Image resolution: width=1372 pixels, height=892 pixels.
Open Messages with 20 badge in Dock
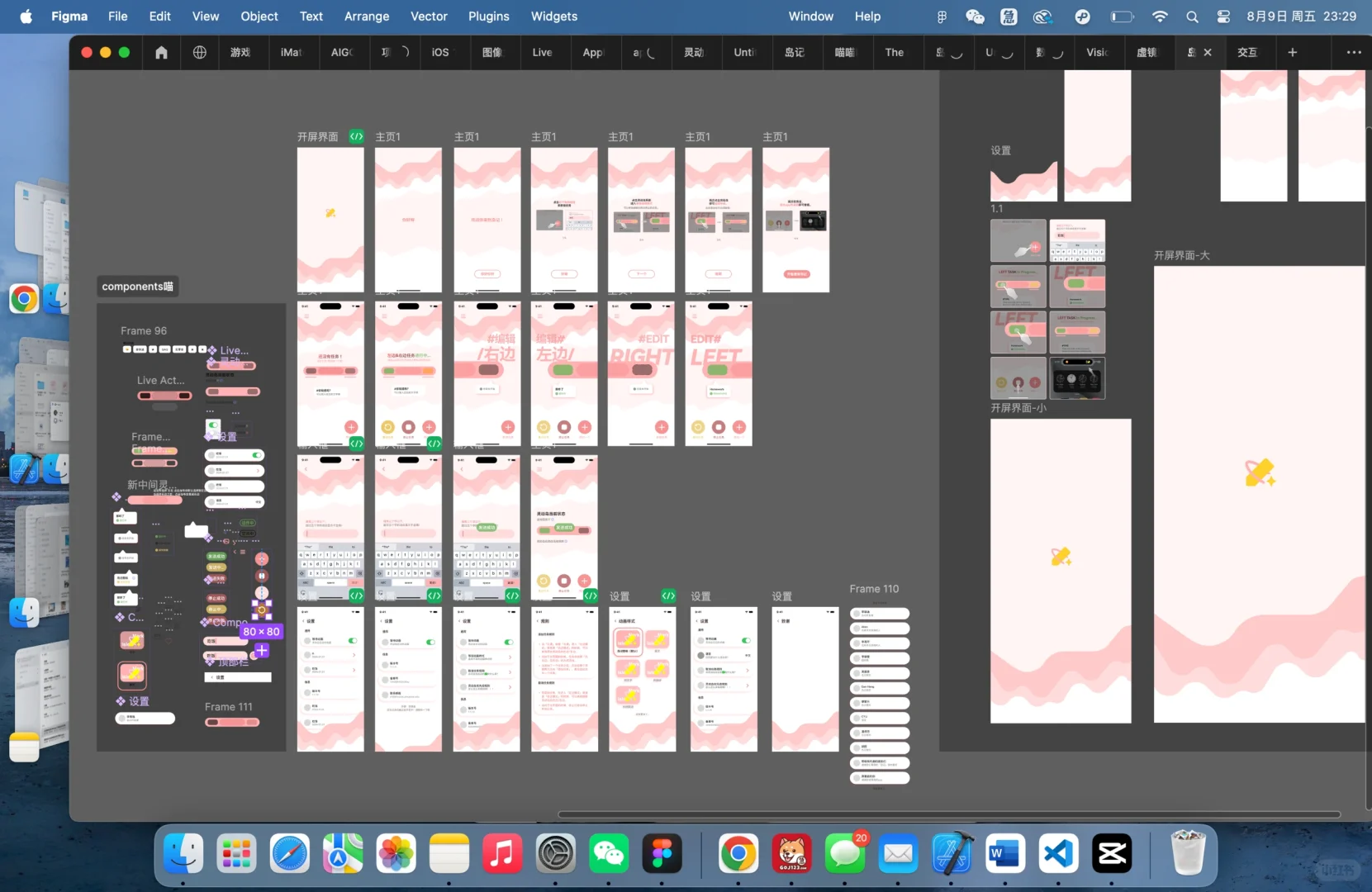coord(845,853)
